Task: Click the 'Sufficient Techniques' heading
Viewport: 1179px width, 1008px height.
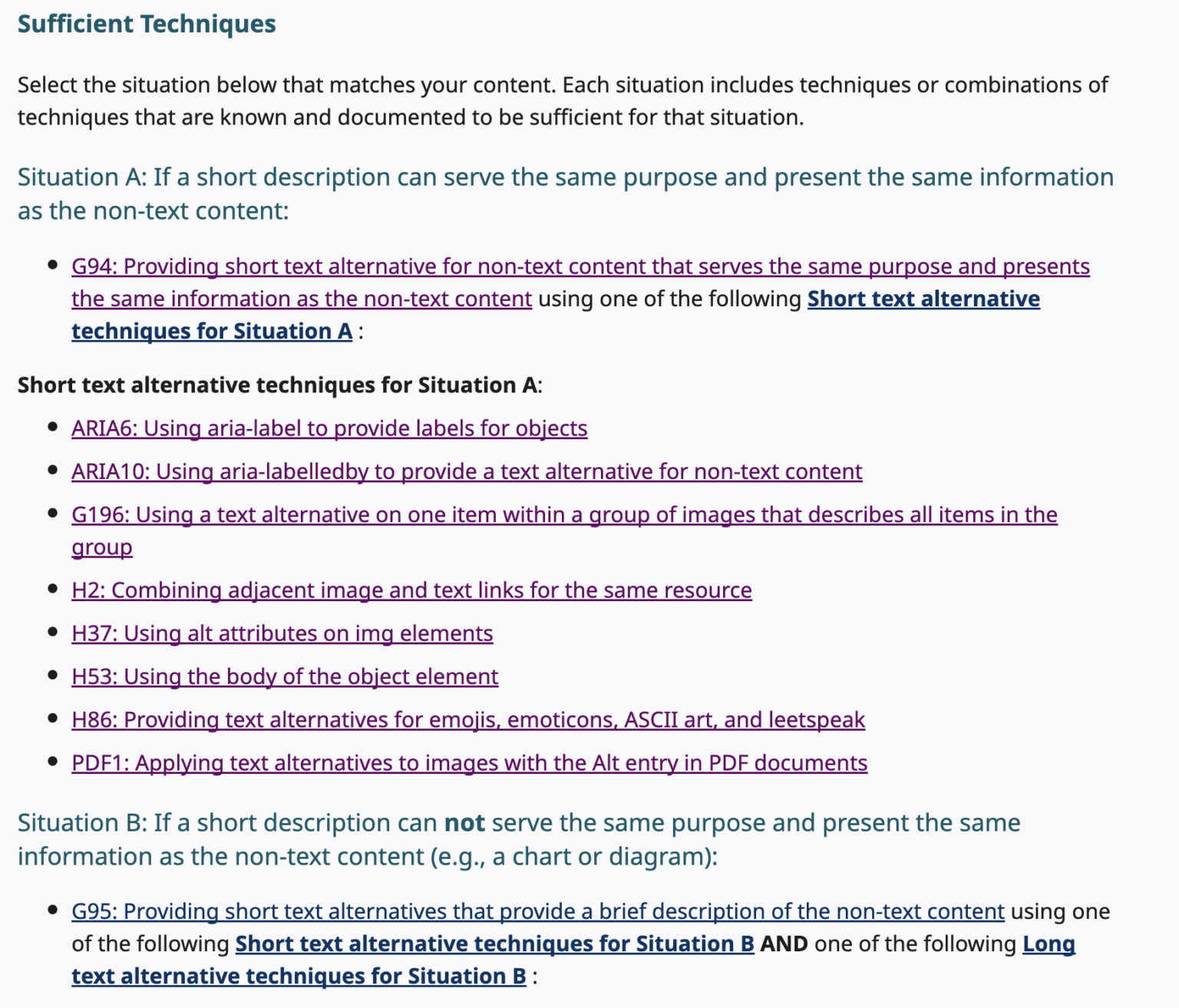Action: 147,24
